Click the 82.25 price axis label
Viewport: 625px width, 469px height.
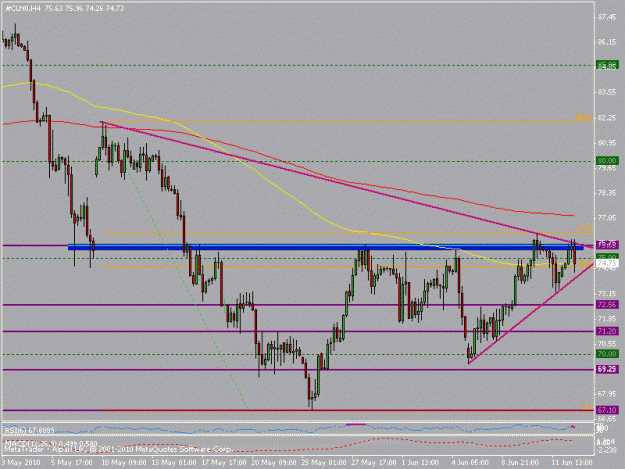pos(607,118)
